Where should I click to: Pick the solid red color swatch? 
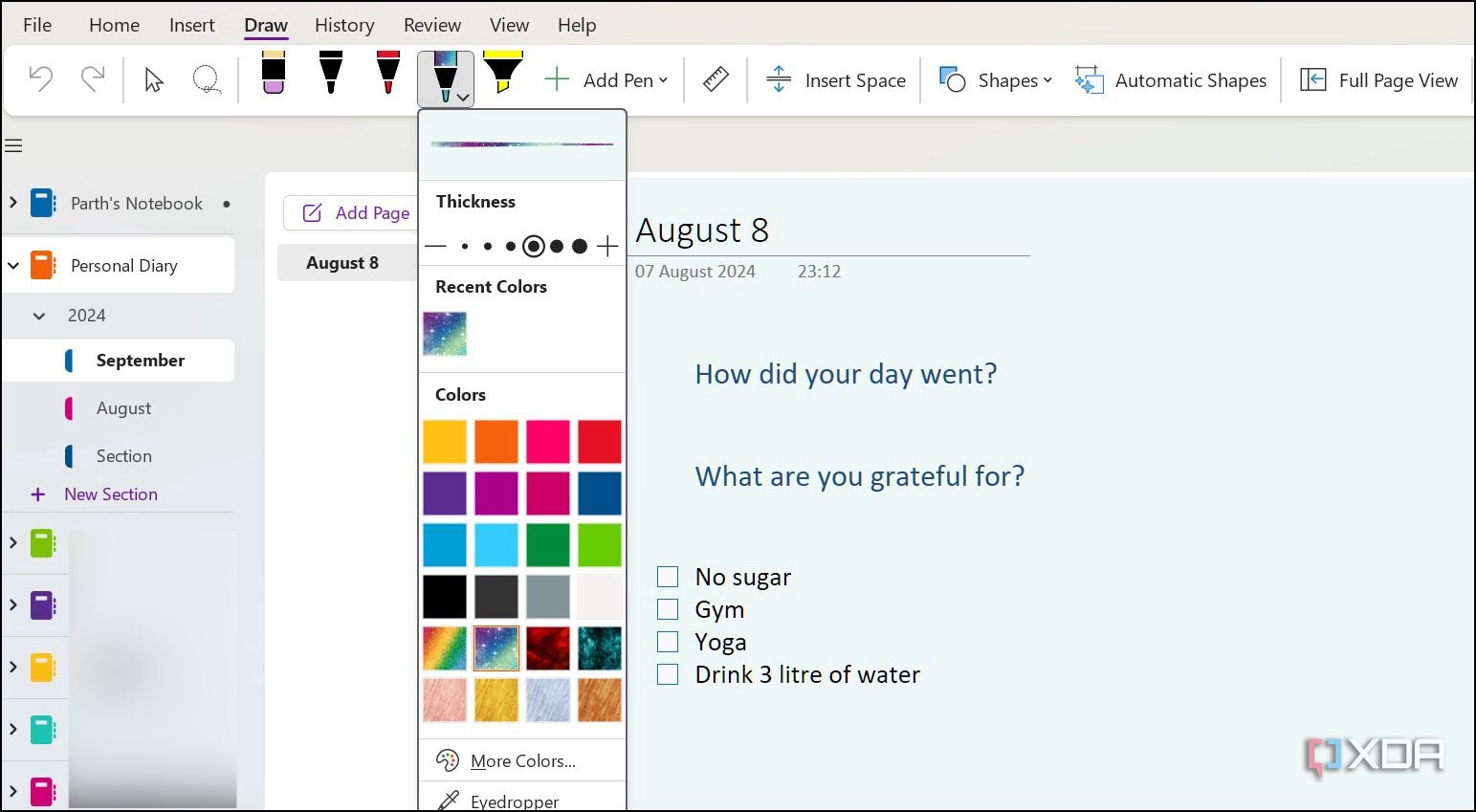(x=600, y=442)
